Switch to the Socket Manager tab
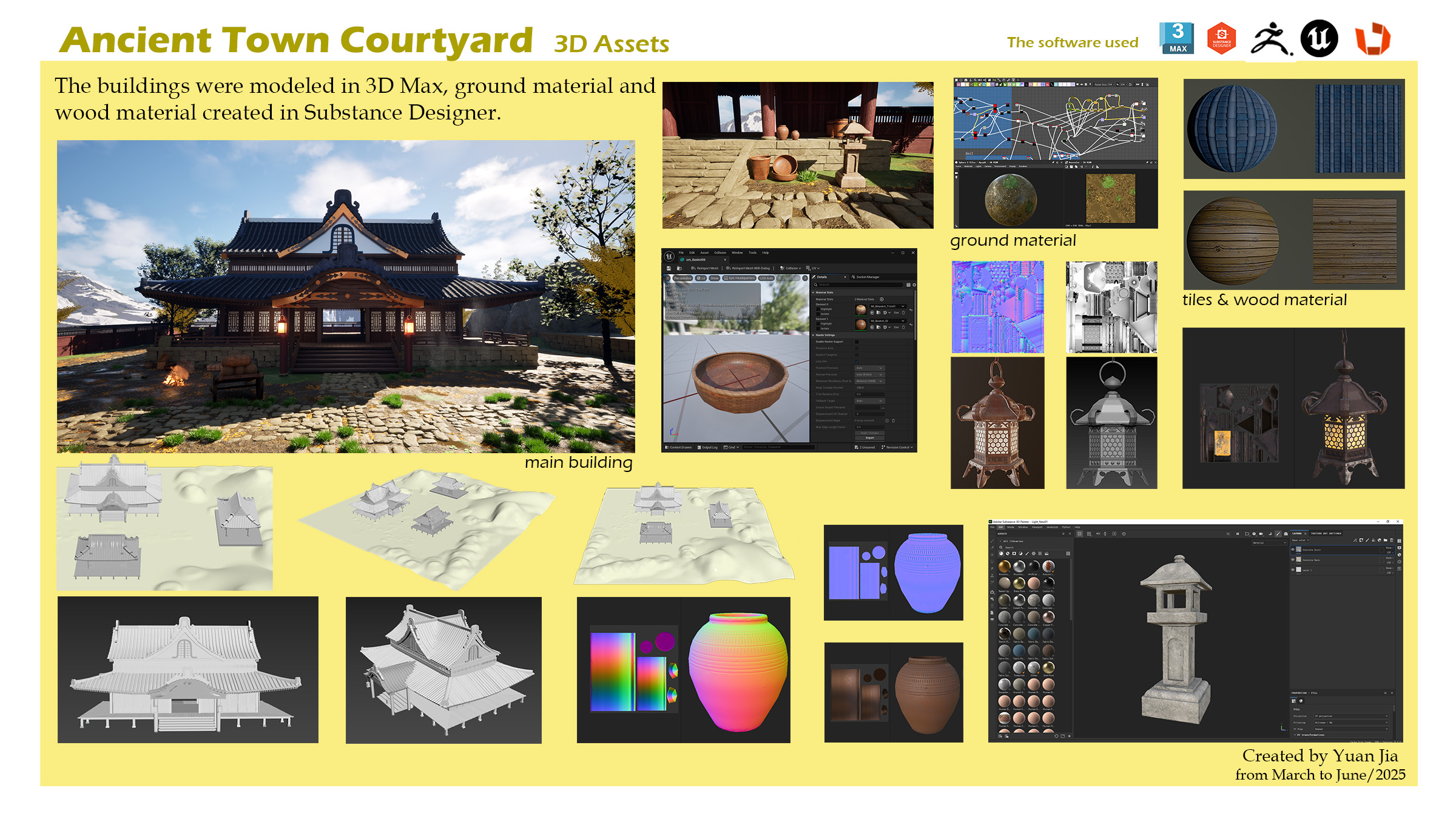This screenshot has height=819, width=1456. [868, 277]
